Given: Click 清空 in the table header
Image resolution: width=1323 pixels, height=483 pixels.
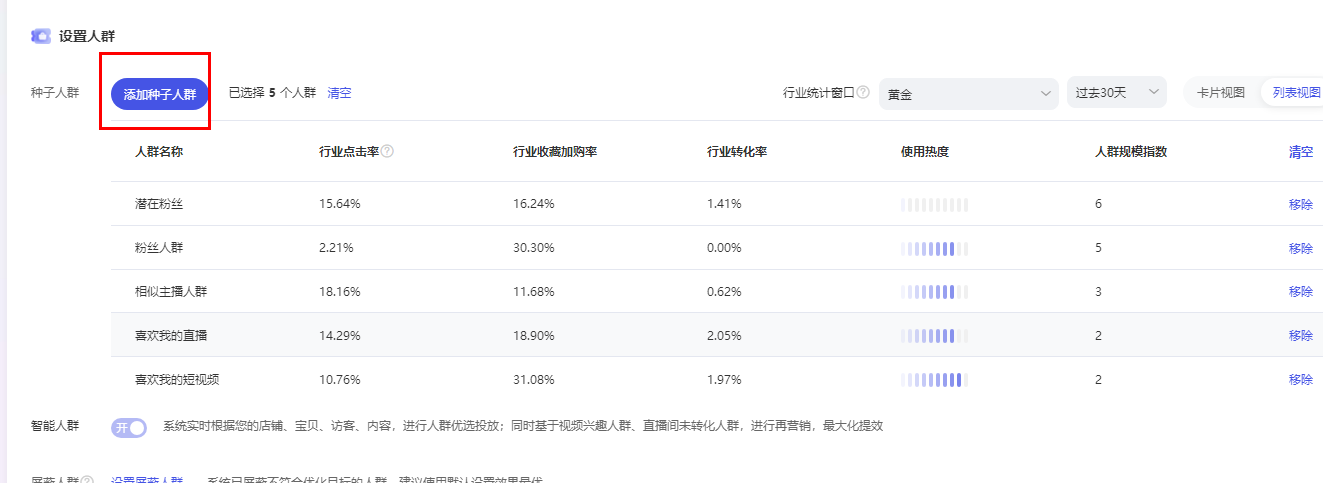Looking at the screenshot, I should click(1300, 152).
